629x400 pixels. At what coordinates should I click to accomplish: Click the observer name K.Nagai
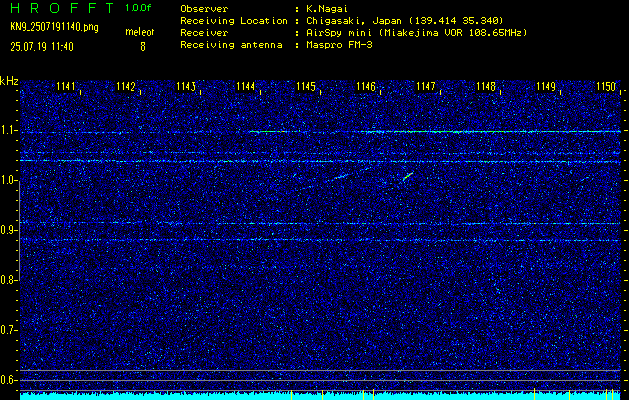tap(327, 8)
